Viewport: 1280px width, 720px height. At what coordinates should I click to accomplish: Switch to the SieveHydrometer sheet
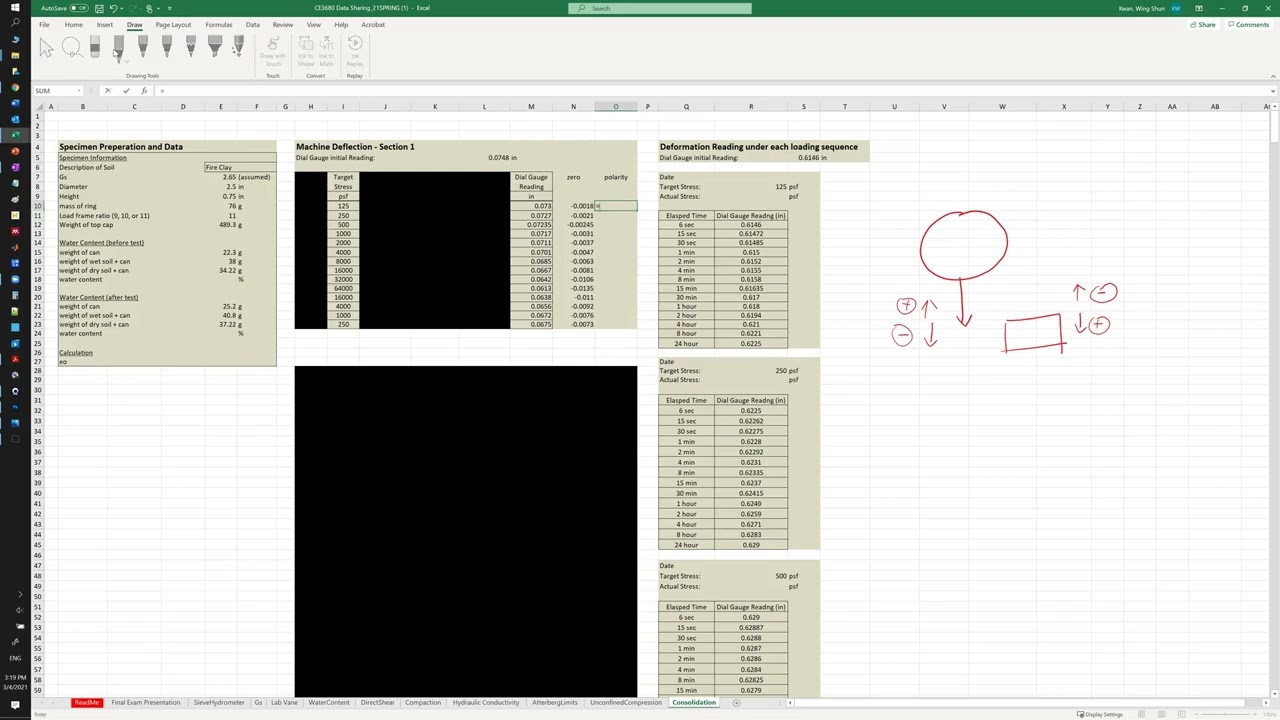[219, 703]
